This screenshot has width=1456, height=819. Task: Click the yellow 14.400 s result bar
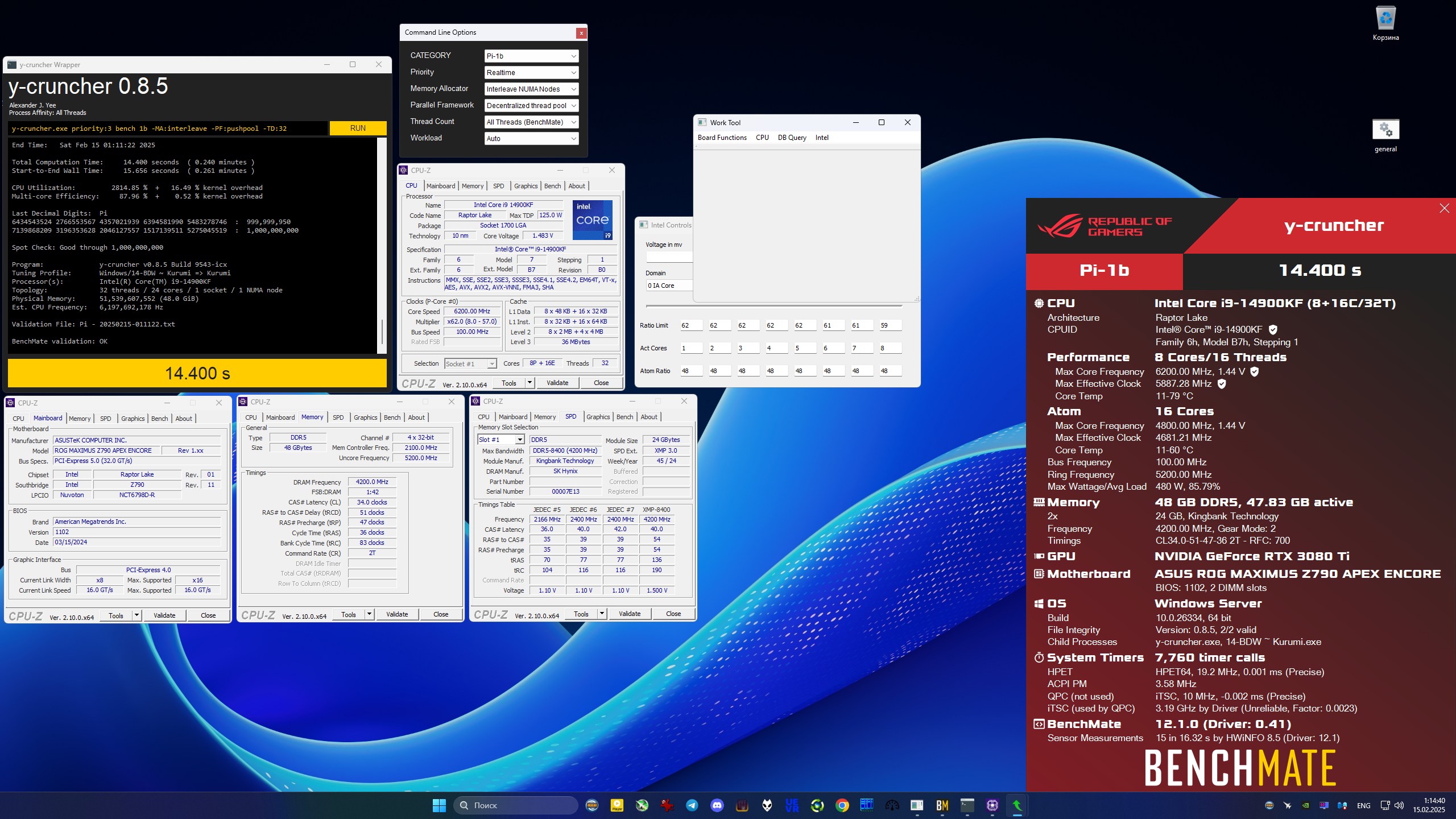197,373
